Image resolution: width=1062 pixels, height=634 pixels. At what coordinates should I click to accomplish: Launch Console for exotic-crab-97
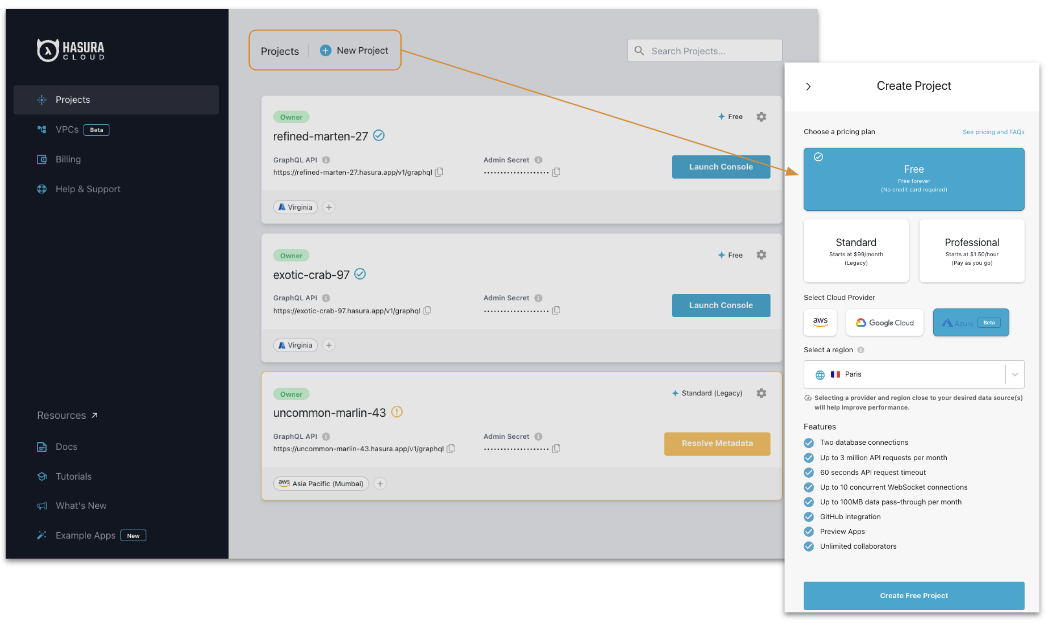click(721, 305)
